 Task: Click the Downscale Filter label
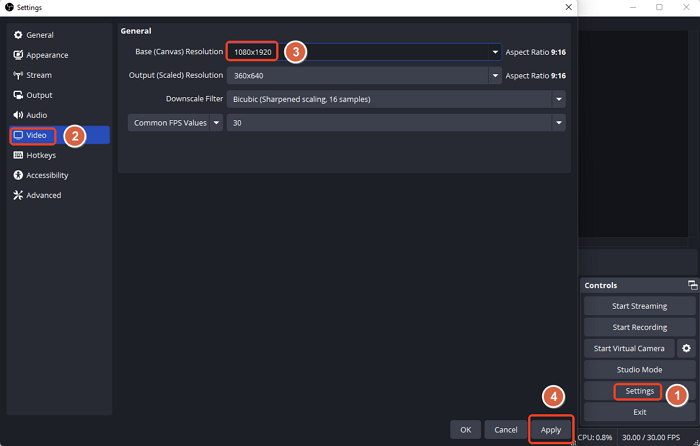click(x=194, y=99)
